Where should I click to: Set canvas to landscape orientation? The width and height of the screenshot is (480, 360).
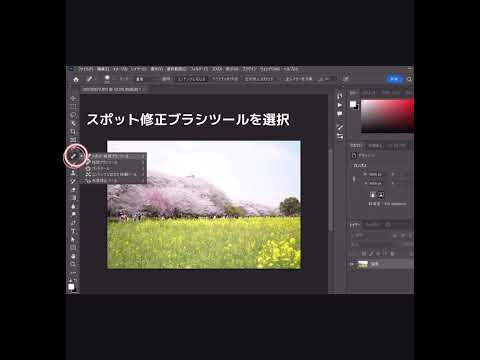click(381, 195)
